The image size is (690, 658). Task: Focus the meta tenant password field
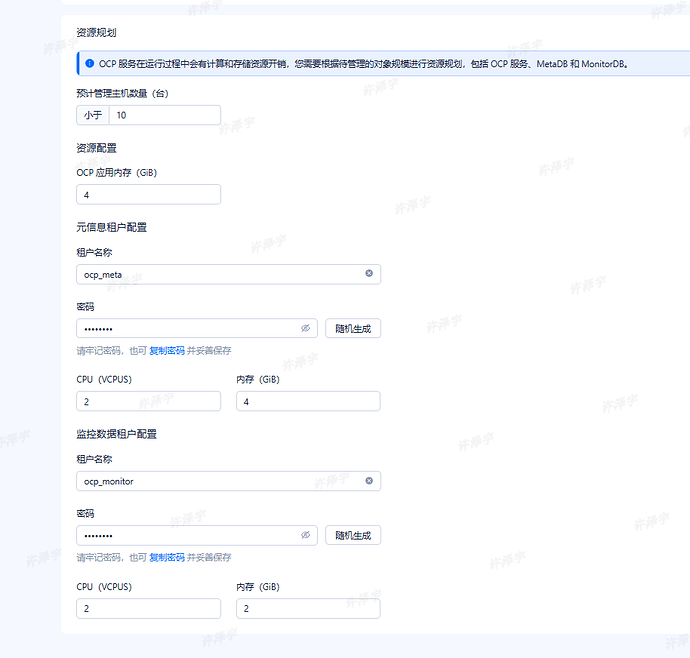coord(197,328)
